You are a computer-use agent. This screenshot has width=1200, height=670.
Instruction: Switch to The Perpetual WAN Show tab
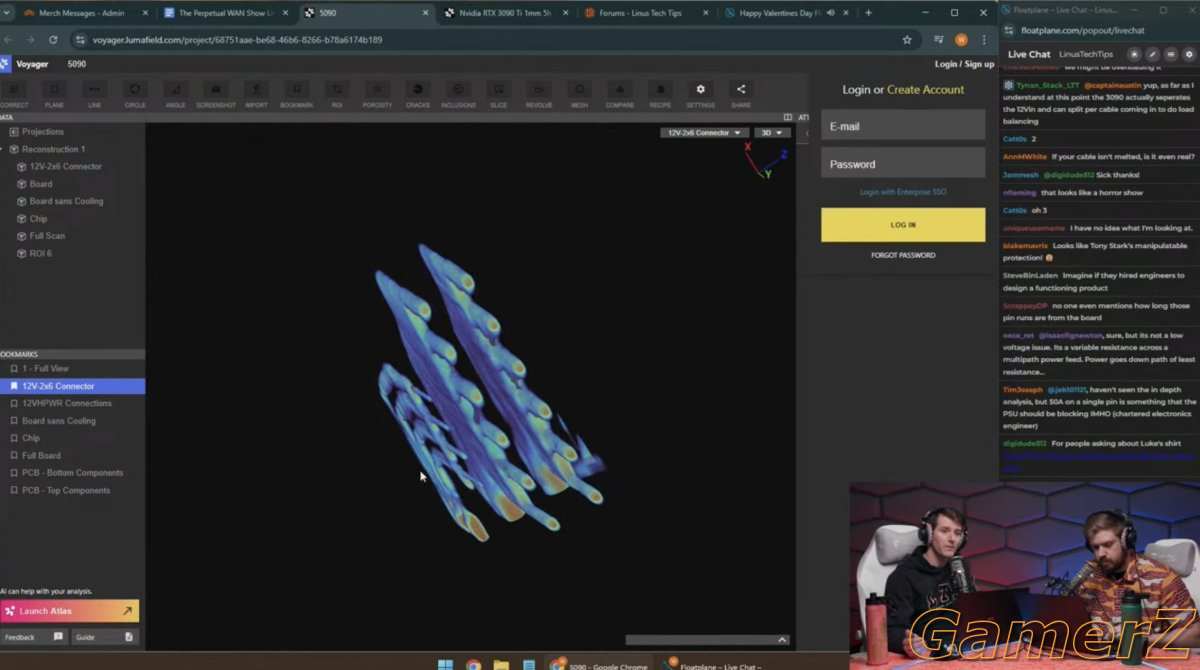point(227,13)
